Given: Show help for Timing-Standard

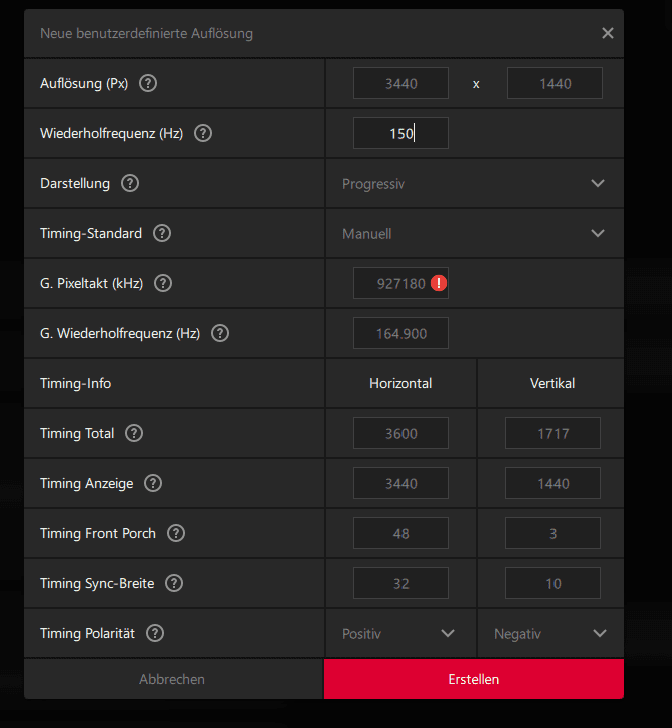Looking at the screenshot, I should pyautogui.click(x=162, y=233).
